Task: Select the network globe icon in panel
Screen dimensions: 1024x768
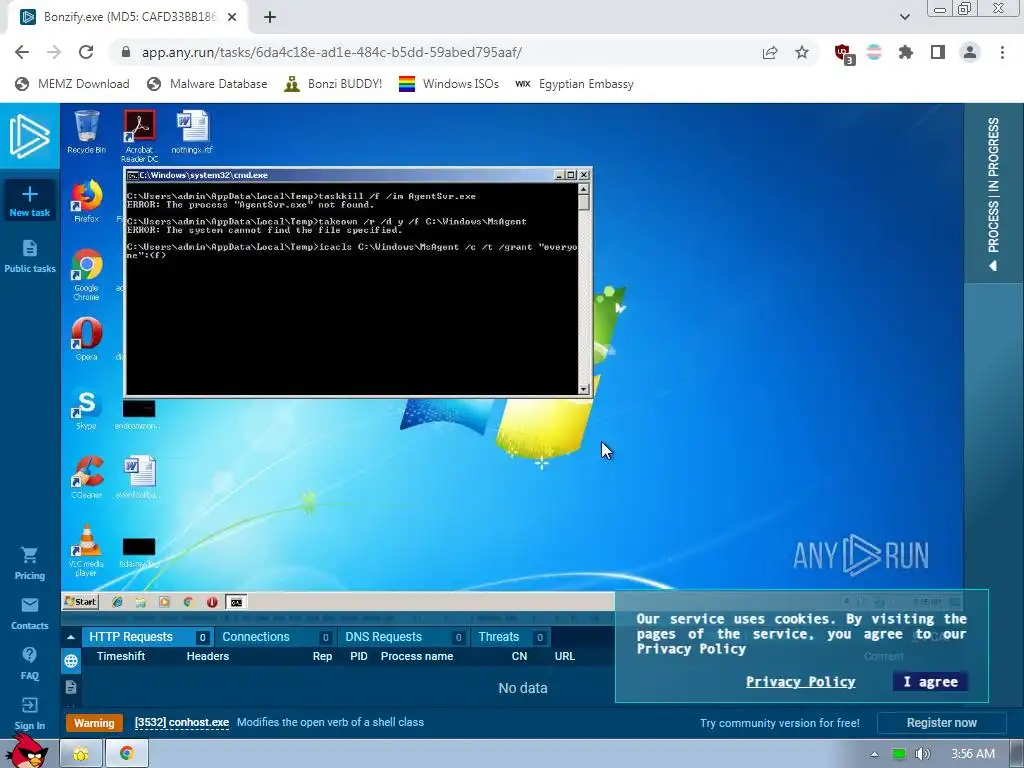Action: tap(71, 661)
